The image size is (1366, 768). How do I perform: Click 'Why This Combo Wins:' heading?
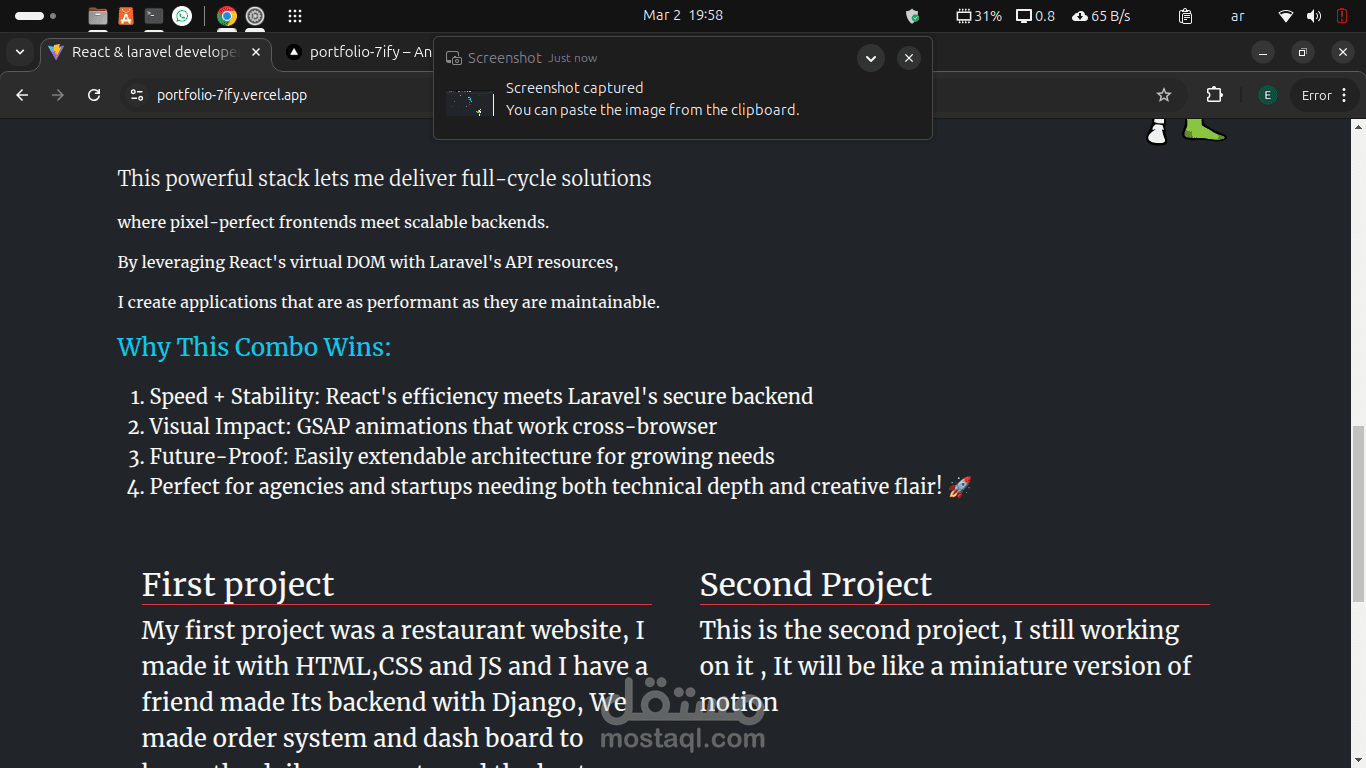254,347
